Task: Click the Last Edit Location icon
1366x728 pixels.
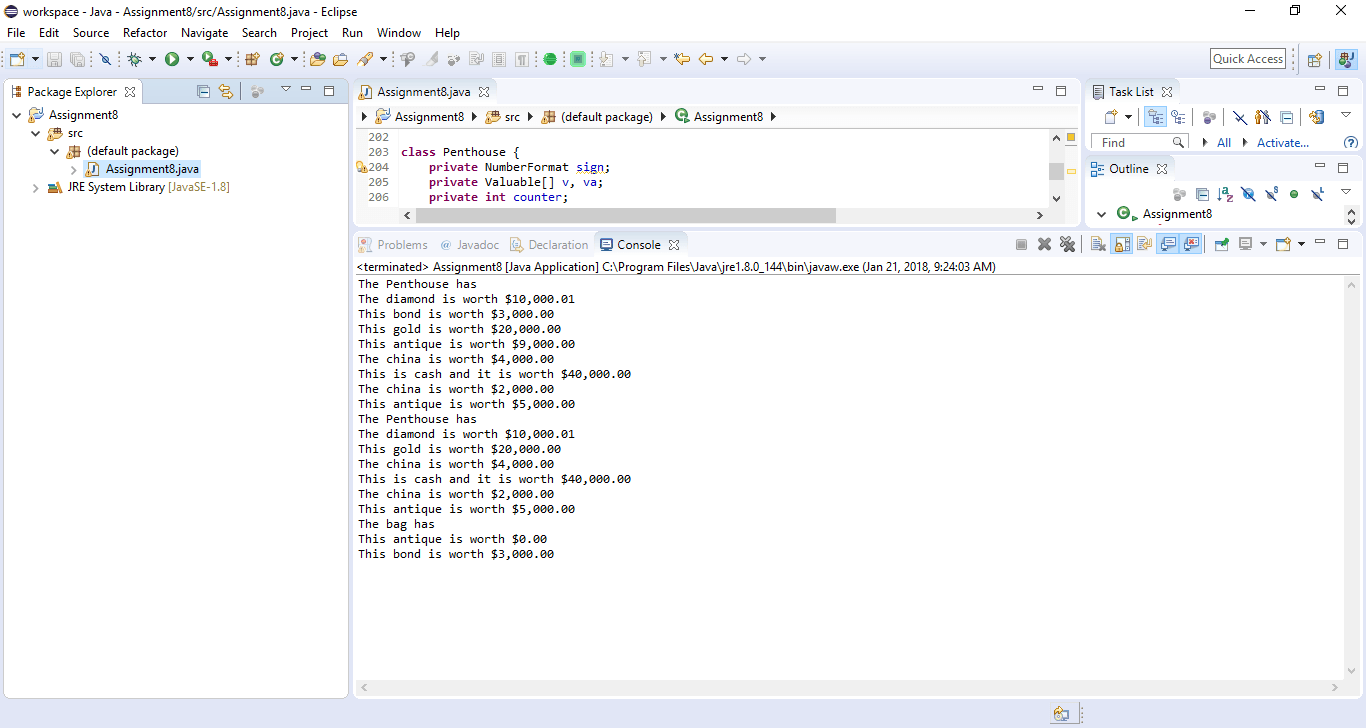Action: (x=682, y=59)
